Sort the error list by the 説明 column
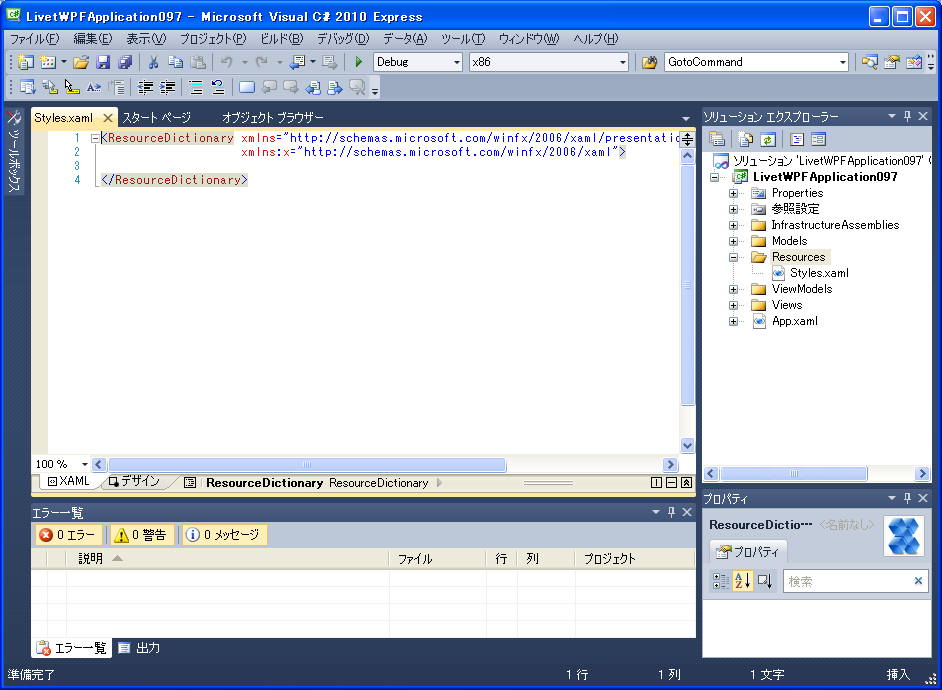942x690 pixels. click(x=227, y=558)
